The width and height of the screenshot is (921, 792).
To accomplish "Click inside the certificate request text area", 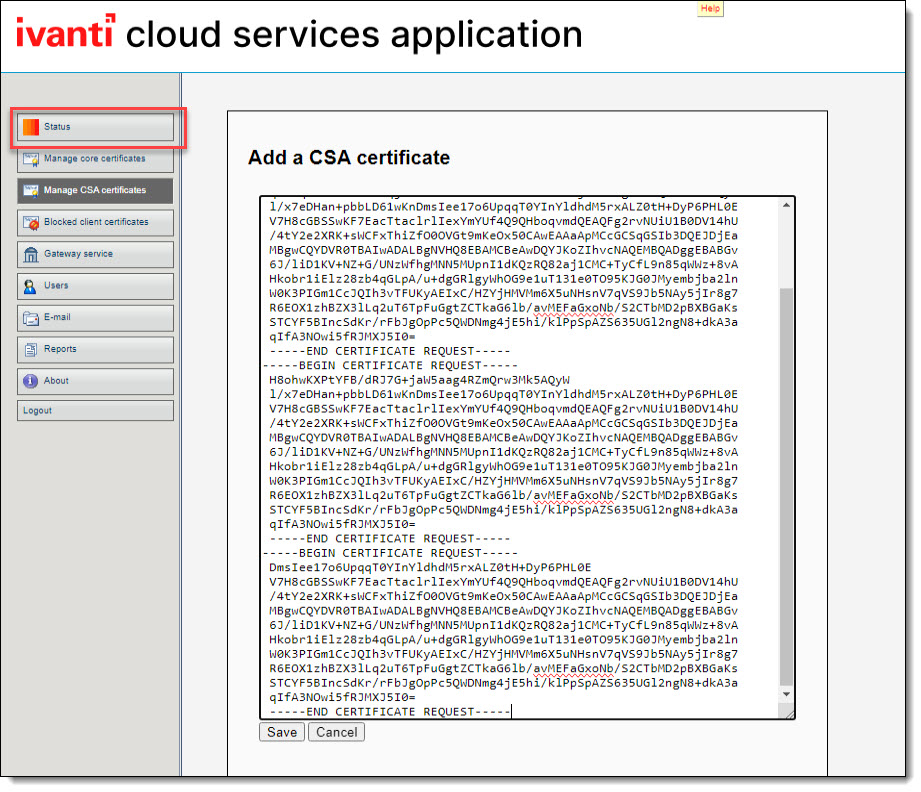I will pyautogui.click(x=520, y=450).
